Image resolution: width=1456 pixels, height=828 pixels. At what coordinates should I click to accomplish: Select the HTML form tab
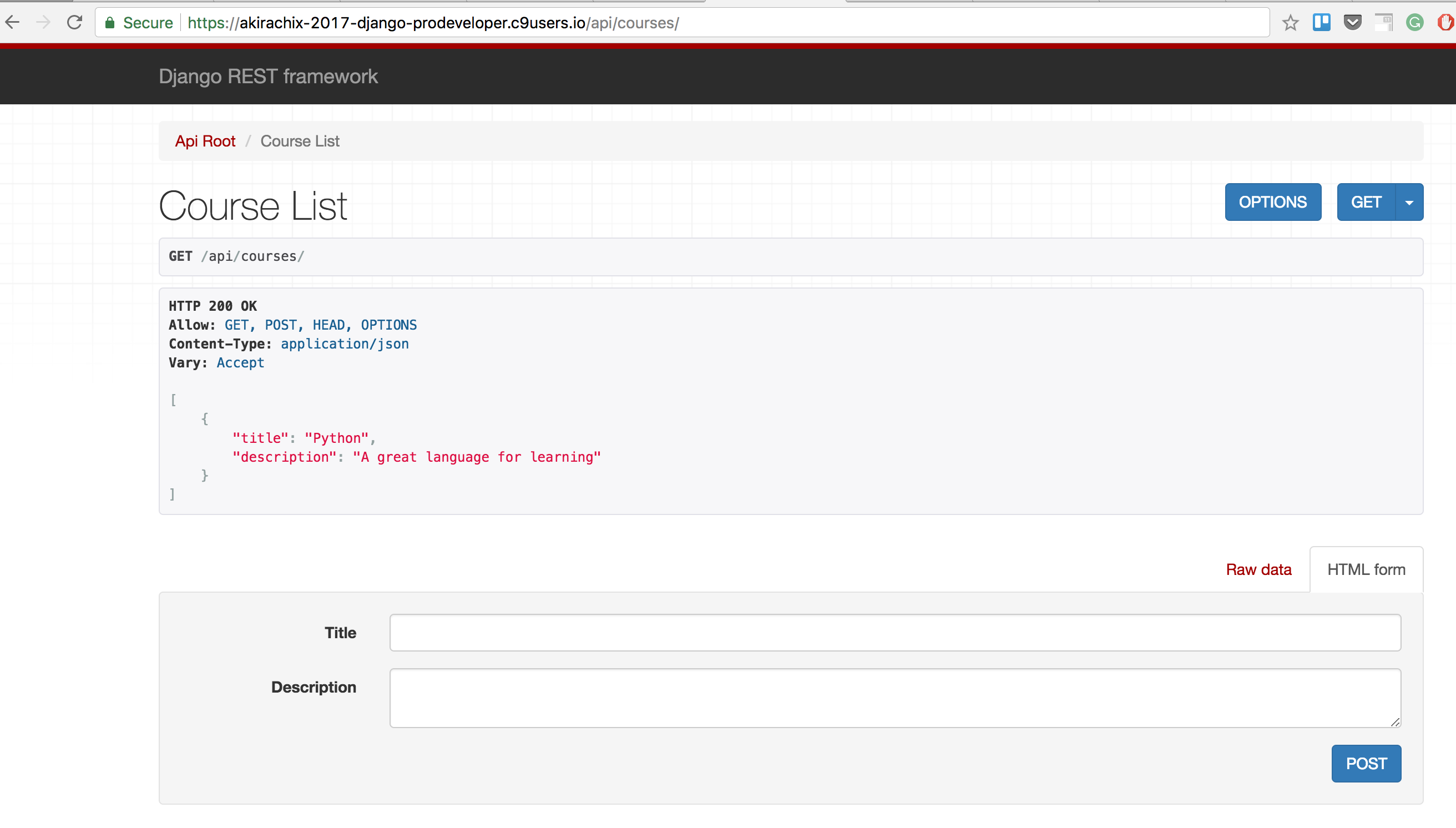(1366, 569)
